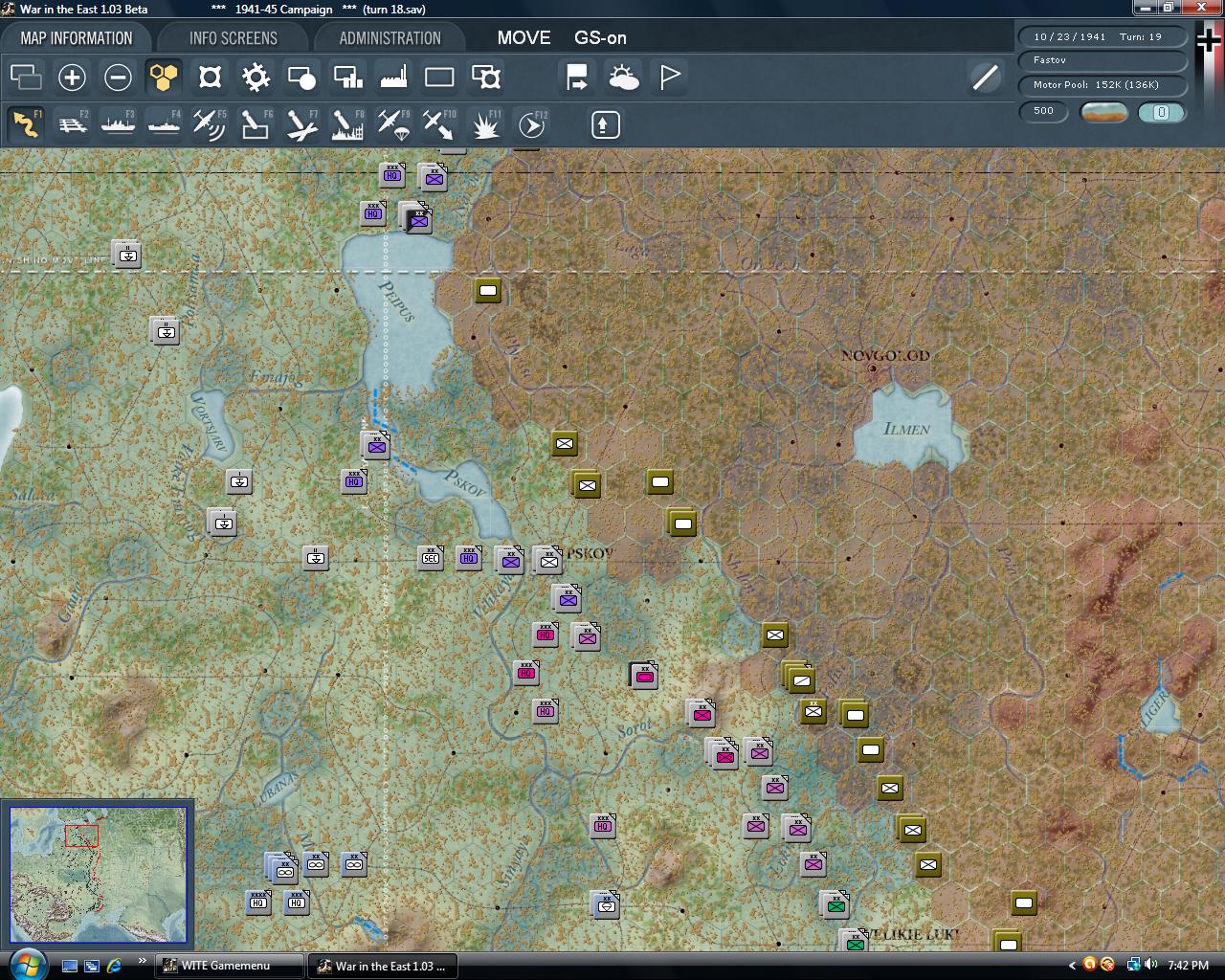
Task: Select Naval transport mode F3
Action: coord(118,124)
